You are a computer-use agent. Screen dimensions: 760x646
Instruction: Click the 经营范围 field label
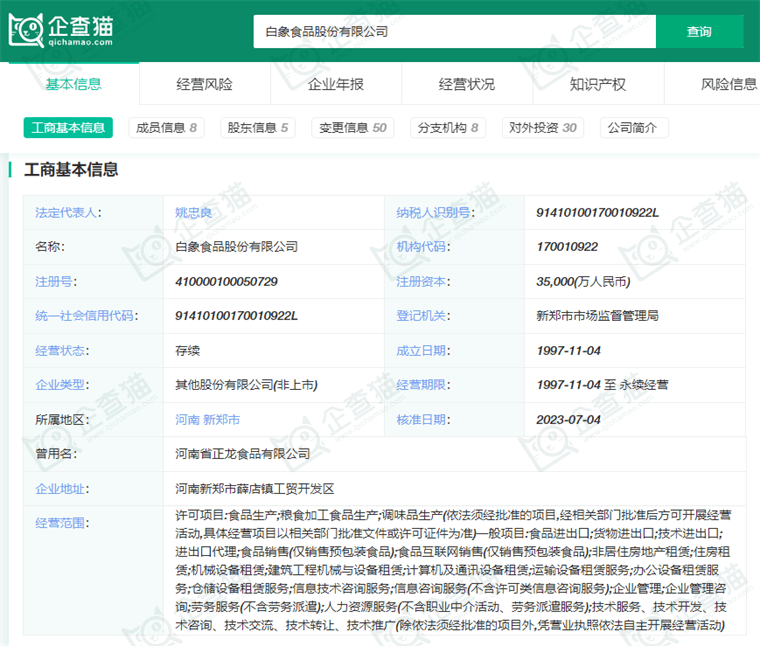pyautogui.click(x=62, y=523)
